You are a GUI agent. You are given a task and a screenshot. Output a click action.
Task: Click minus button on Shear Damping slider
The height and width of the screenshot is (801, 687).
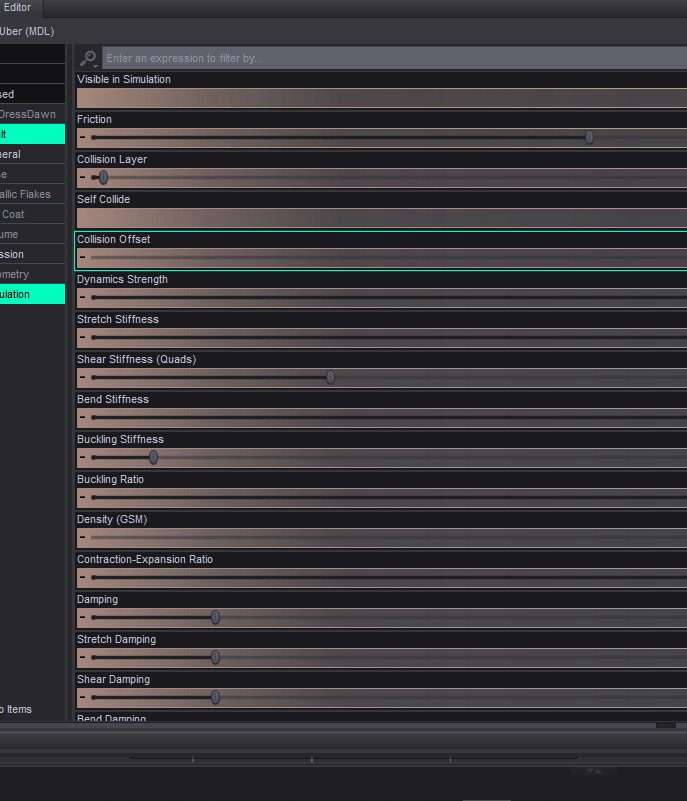point(83,697)
